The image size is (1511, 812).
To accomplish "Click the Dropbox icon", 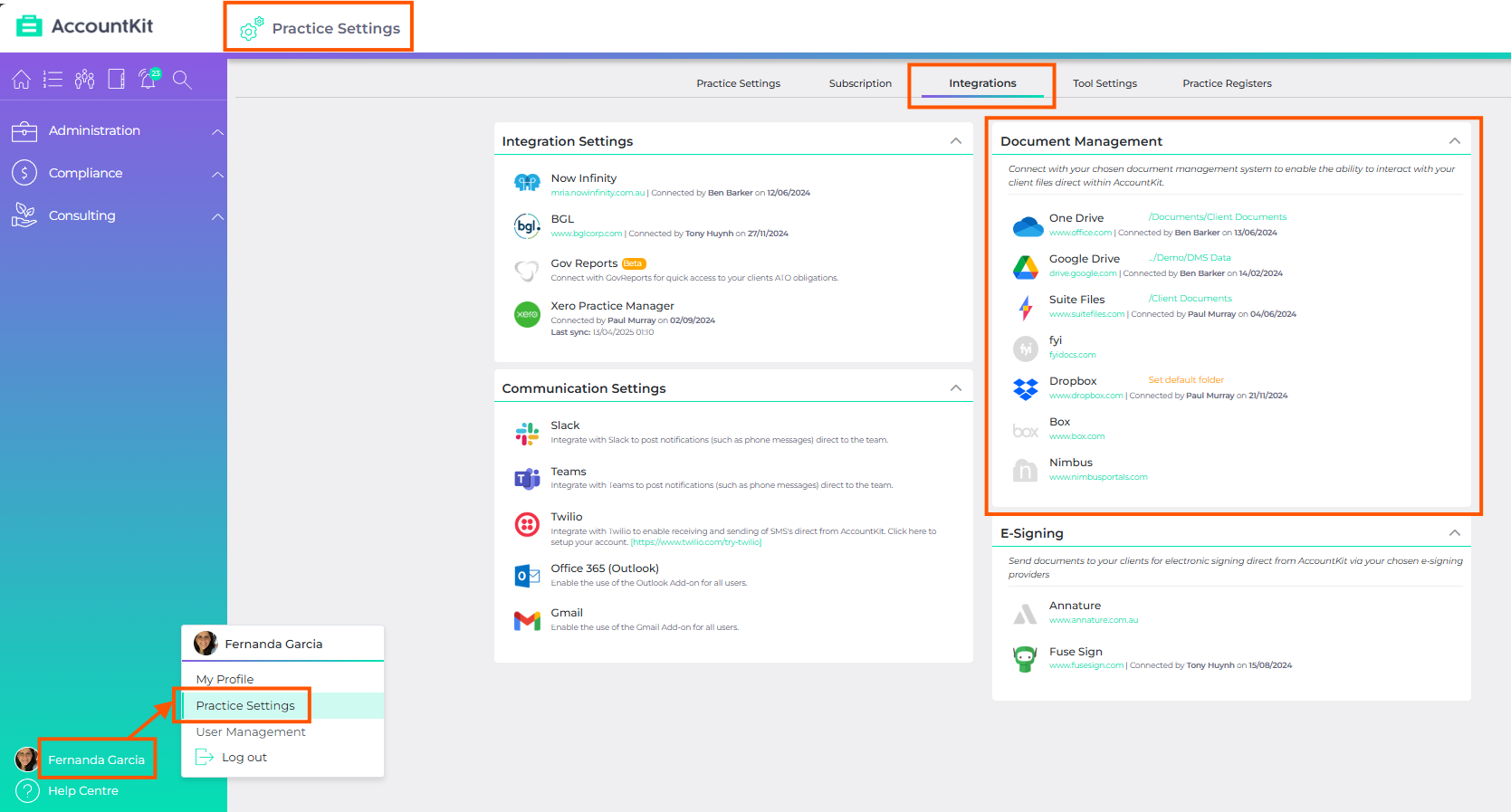I will coord(1025,389).
